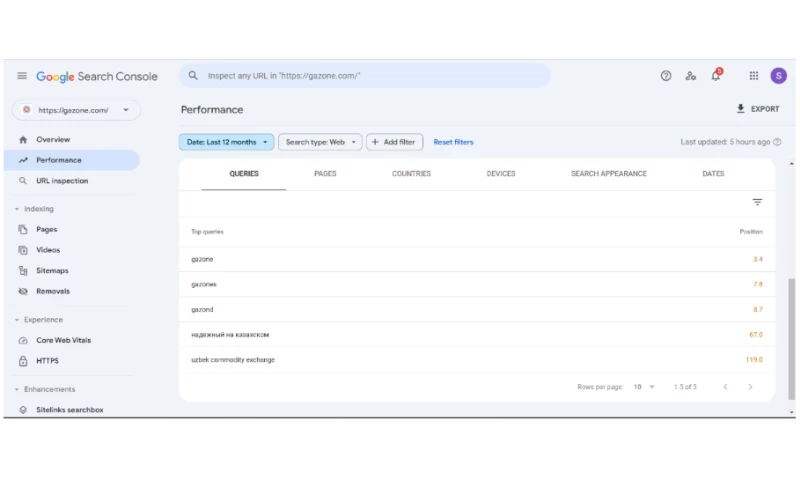
Task: Click the info icon beside Last updated
Action: (777, 142)
